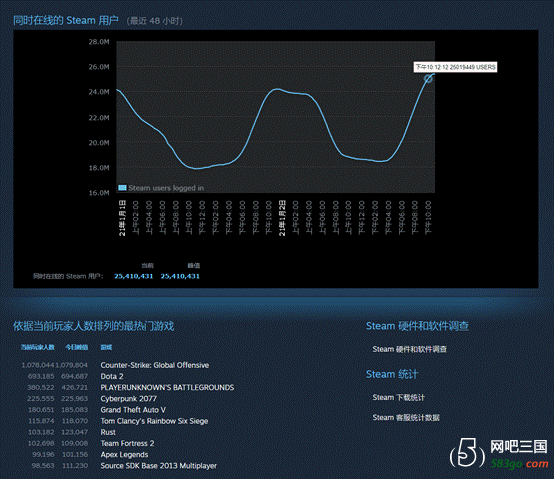Open the Dota 2 game link

[112, 376]
